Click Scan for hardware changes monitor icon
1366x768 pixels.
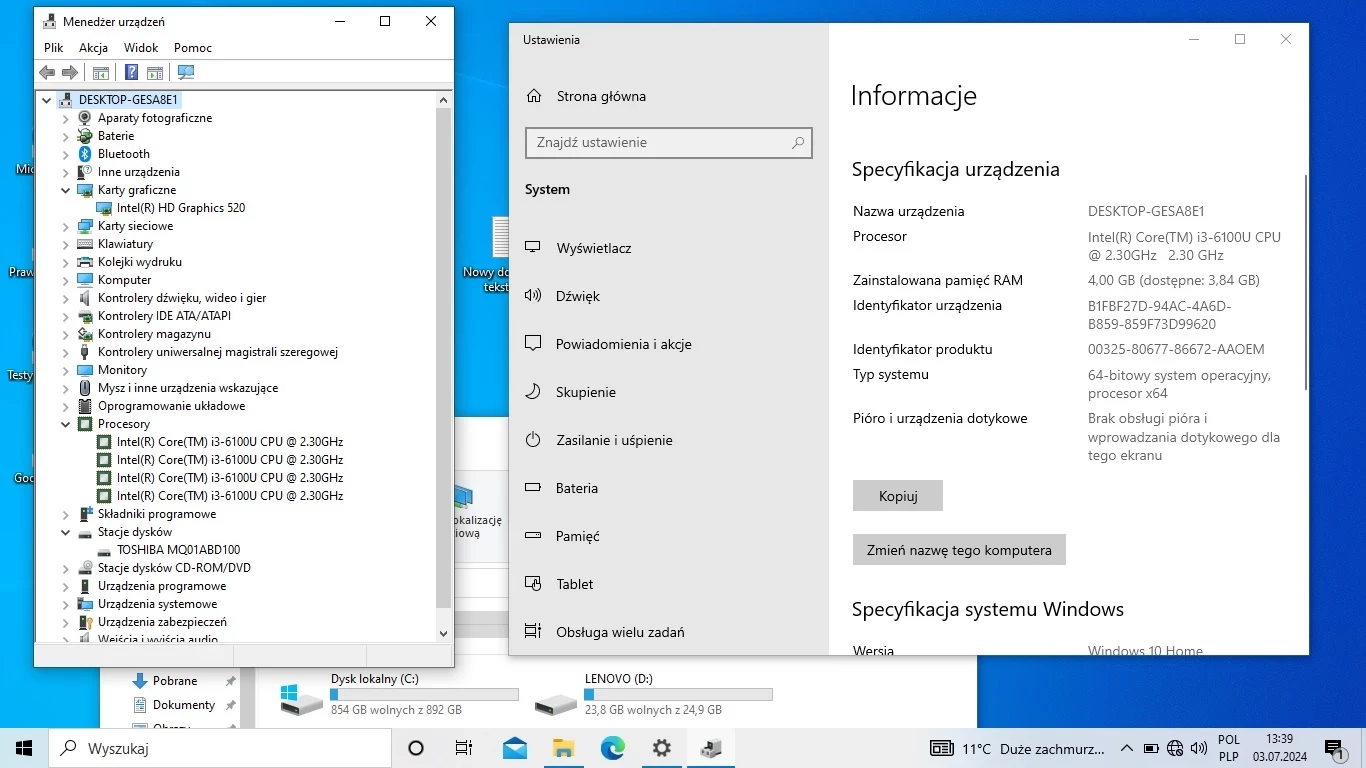pos(185,72)
